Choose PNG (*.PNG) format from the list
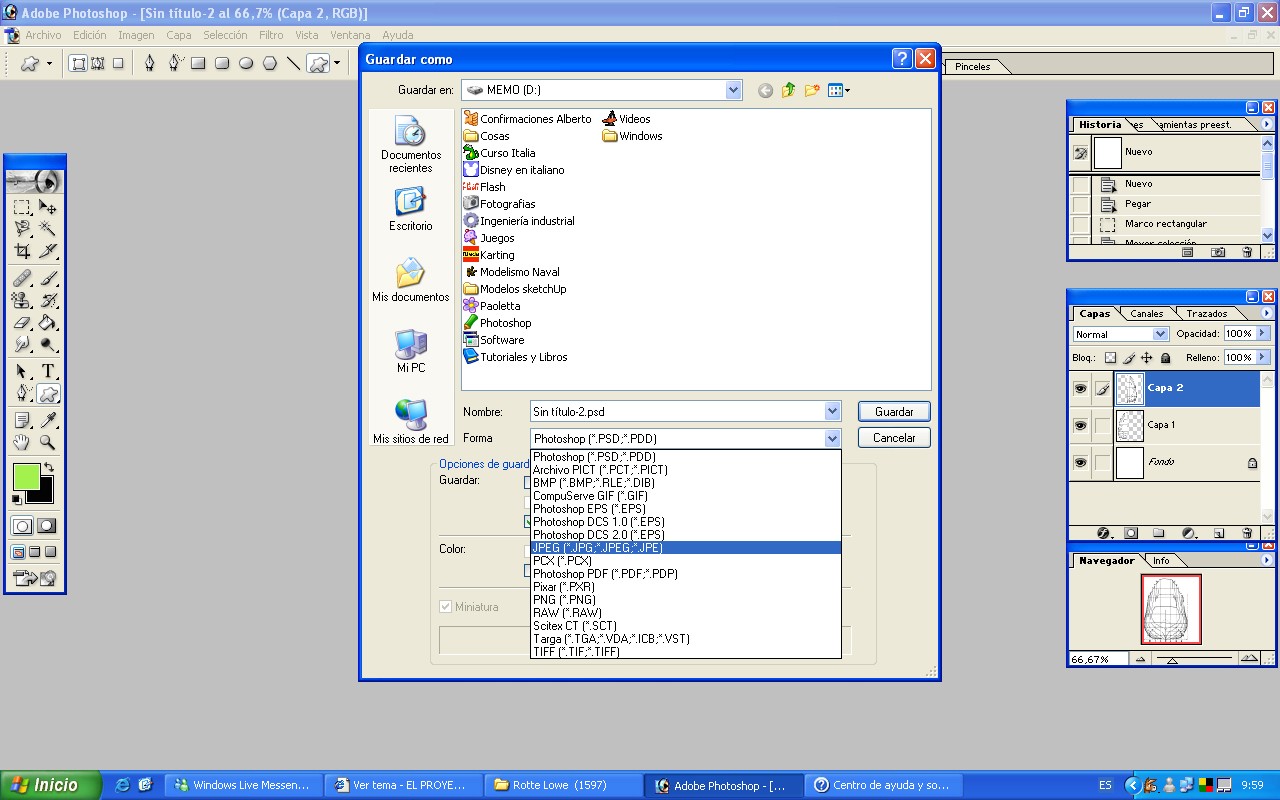This screenshot has height=800, width=1280. coord(686,600)
